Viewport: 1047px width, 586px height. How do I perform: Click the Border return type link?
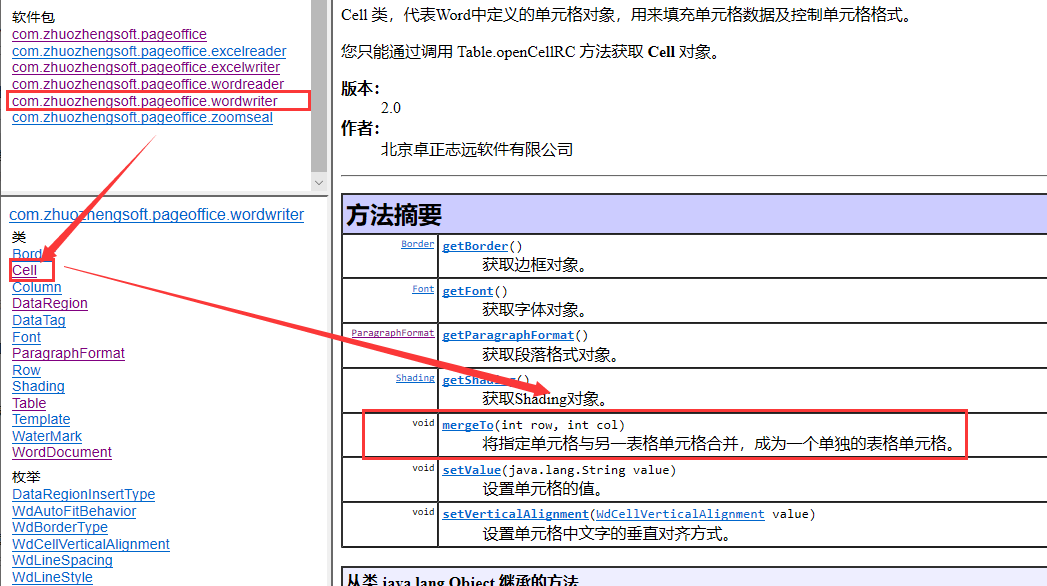[x=417, y=244]
